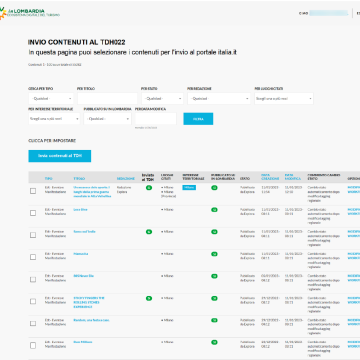Click green Pubblicato badge in second table row
Screen dimensions: 360x360
click(214, 210)
